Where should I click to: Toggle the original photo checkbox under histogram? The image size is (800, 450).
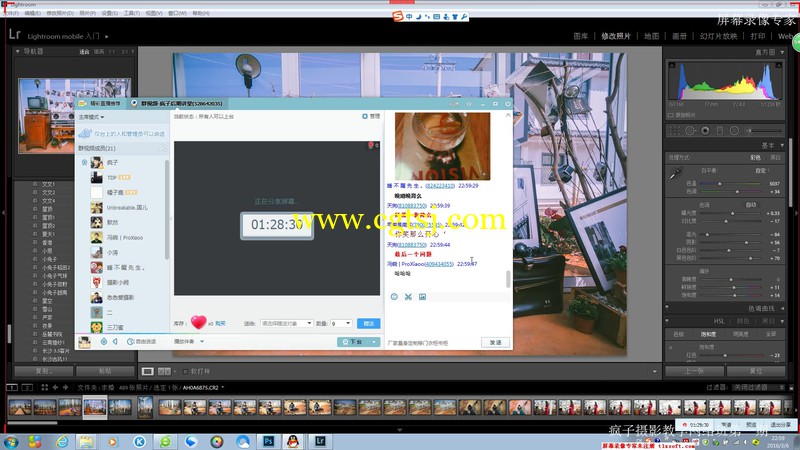(x=671, y=115)
